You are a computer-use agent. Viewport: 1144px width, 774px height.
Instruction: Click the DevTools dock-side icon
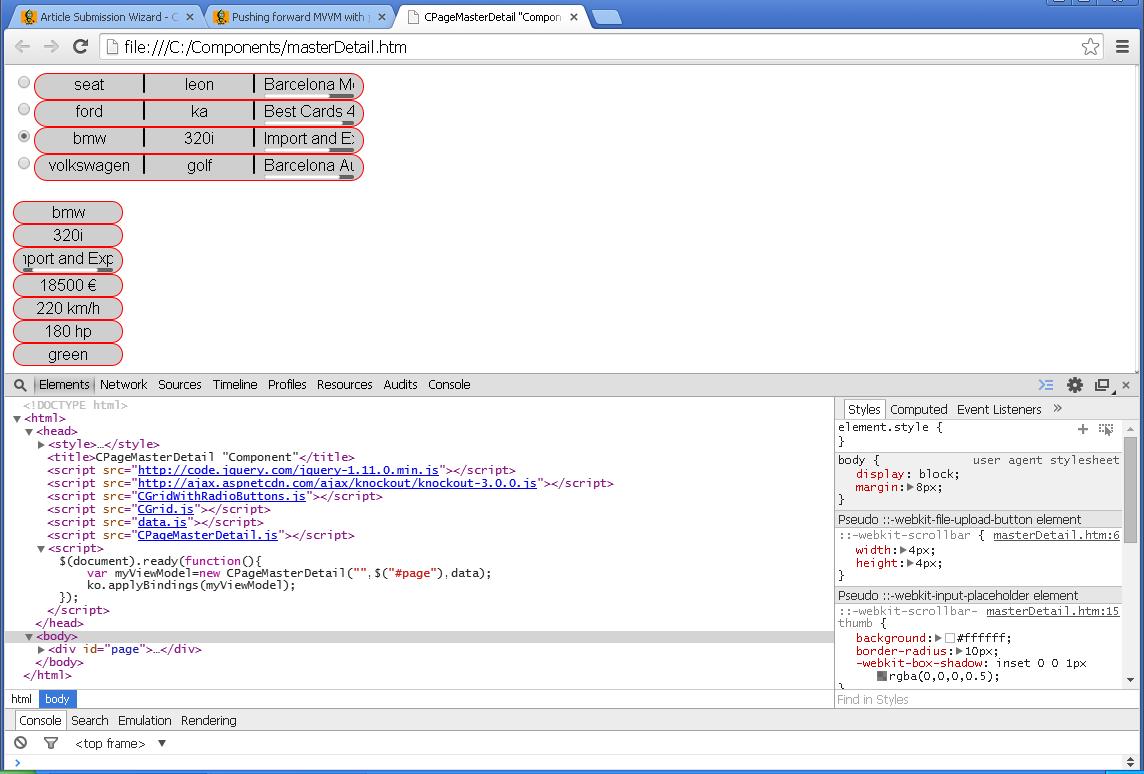1102,385
